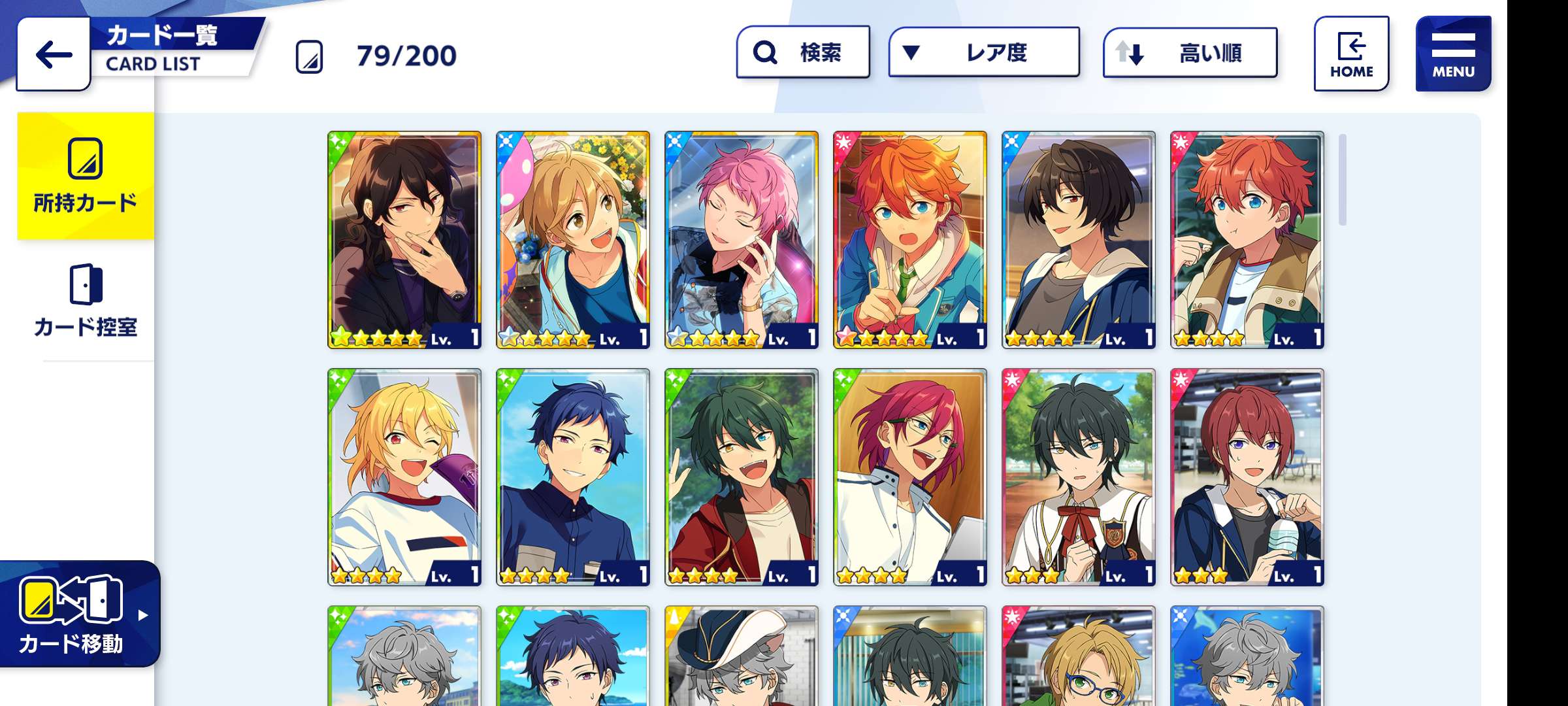Screen dimensions: 1568x706
Task: Open the MENU hamburger button
Action: (x=1453, y=54)
